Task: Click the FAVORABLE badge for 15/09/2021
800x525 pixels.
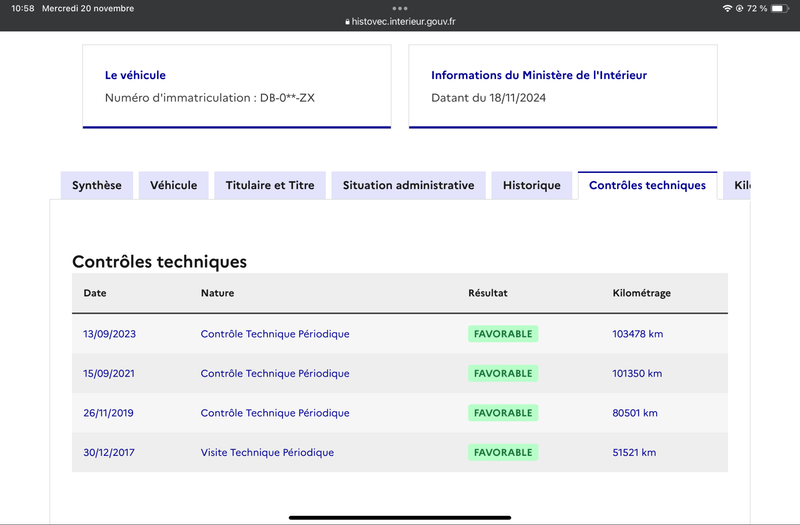Action: point(503,373)
